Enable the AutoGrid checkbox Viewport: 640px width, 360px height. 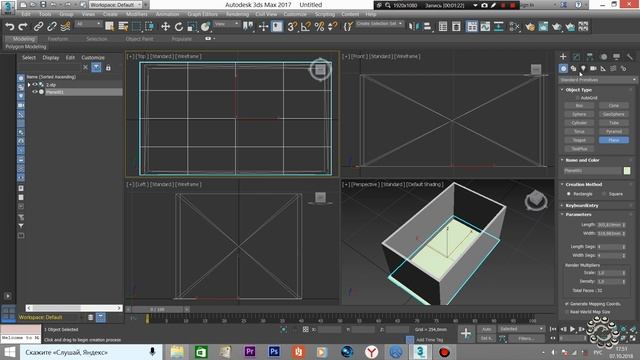(x=578, y=98)
